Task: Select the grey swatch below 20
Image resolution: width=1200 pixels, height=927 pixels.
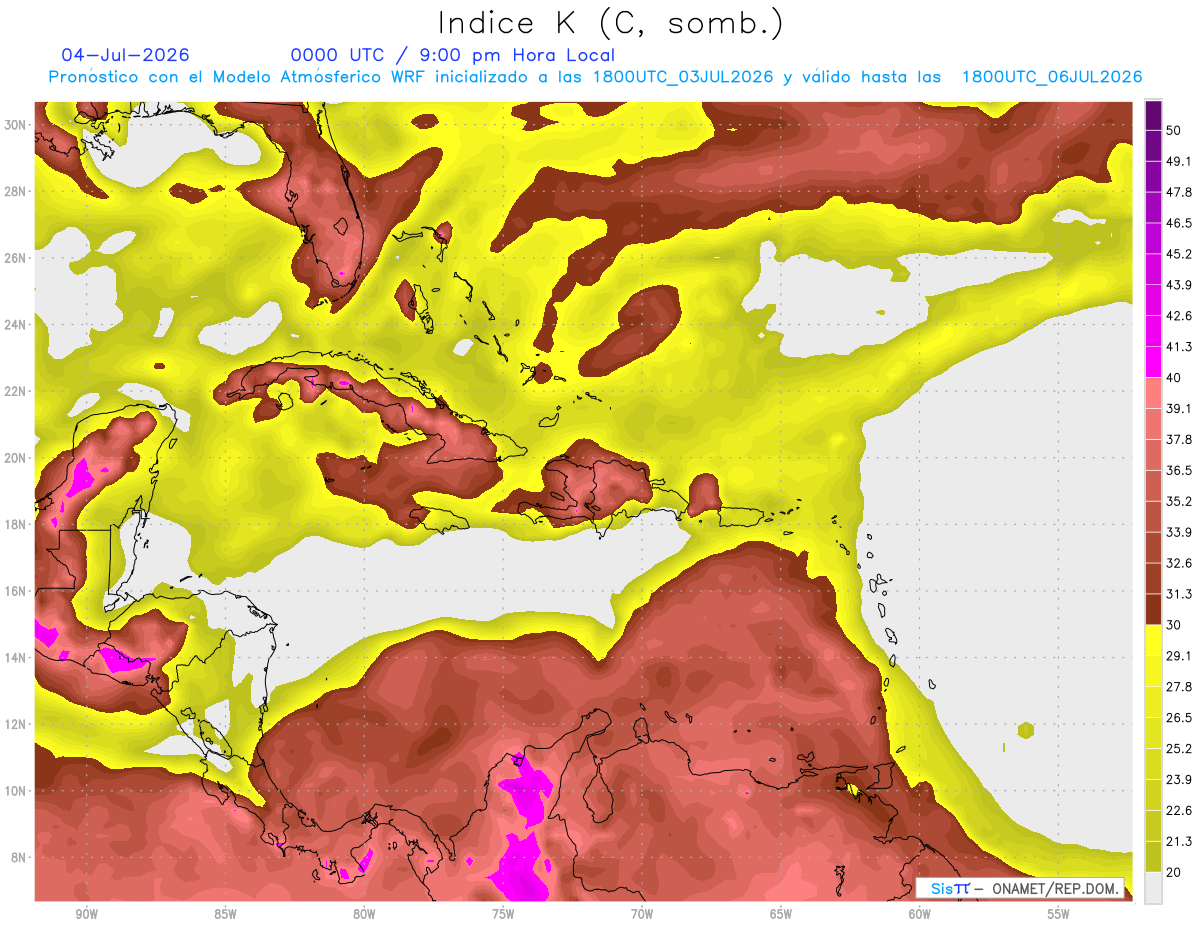Action: 1153,886
